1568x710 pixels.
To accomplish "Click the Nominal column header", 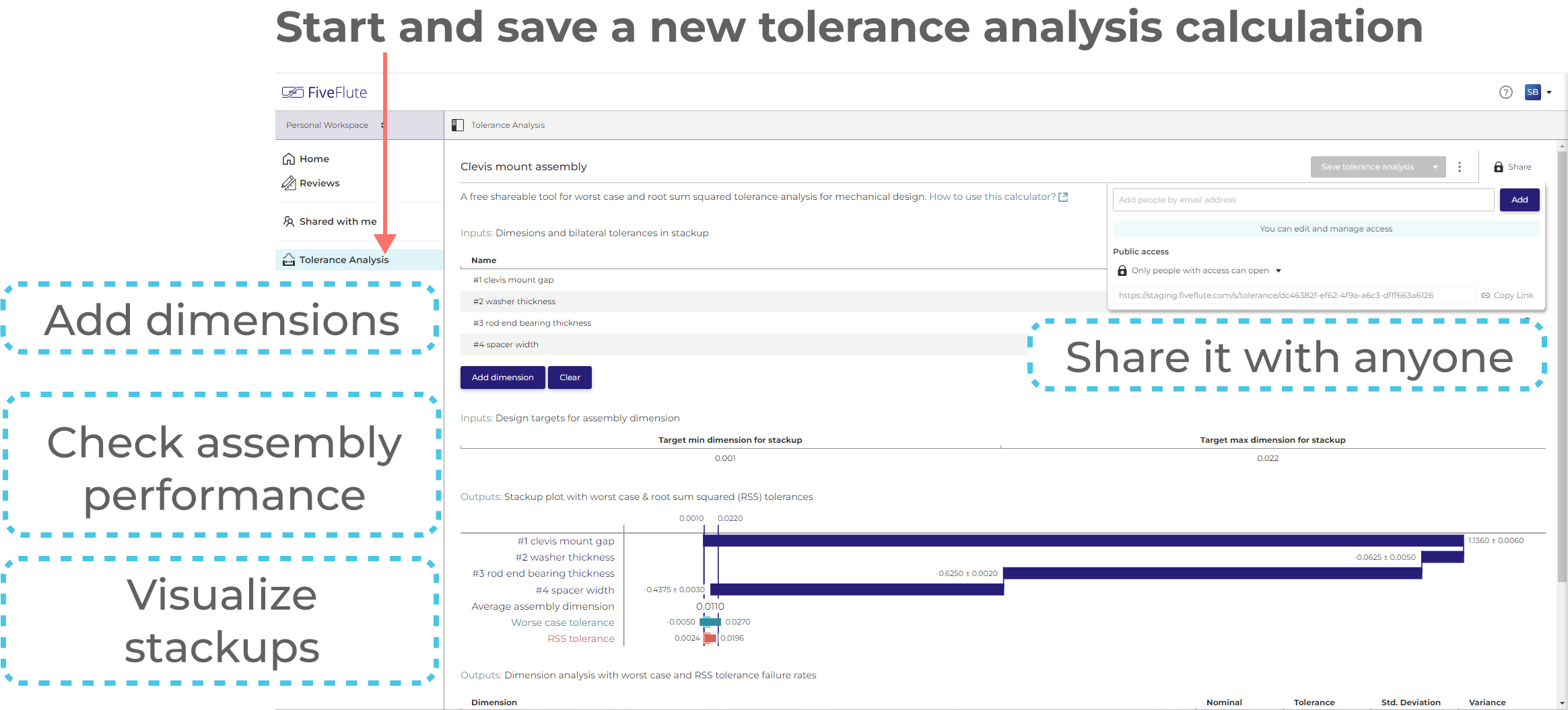I will coord(1224,703).
